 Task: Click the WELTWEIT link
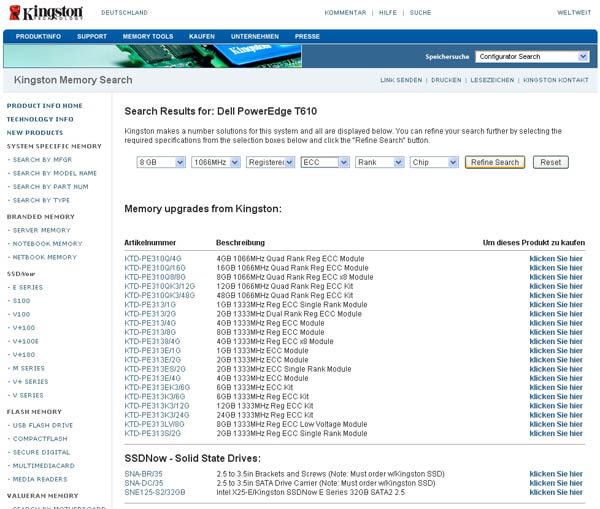(574, 13)
